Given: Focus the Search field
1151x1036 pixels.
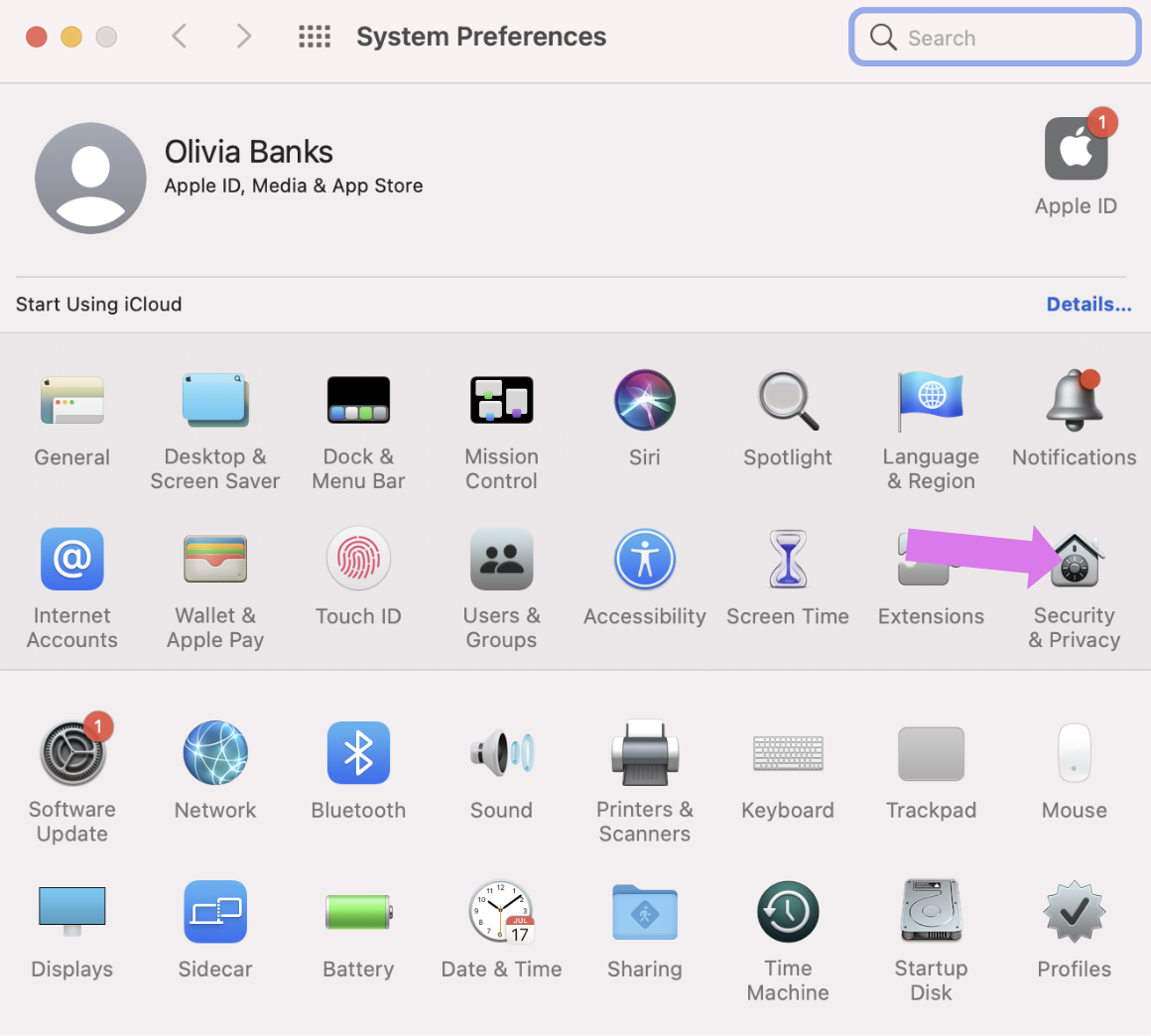Looking at the screenshot, I should coord(994,37).
